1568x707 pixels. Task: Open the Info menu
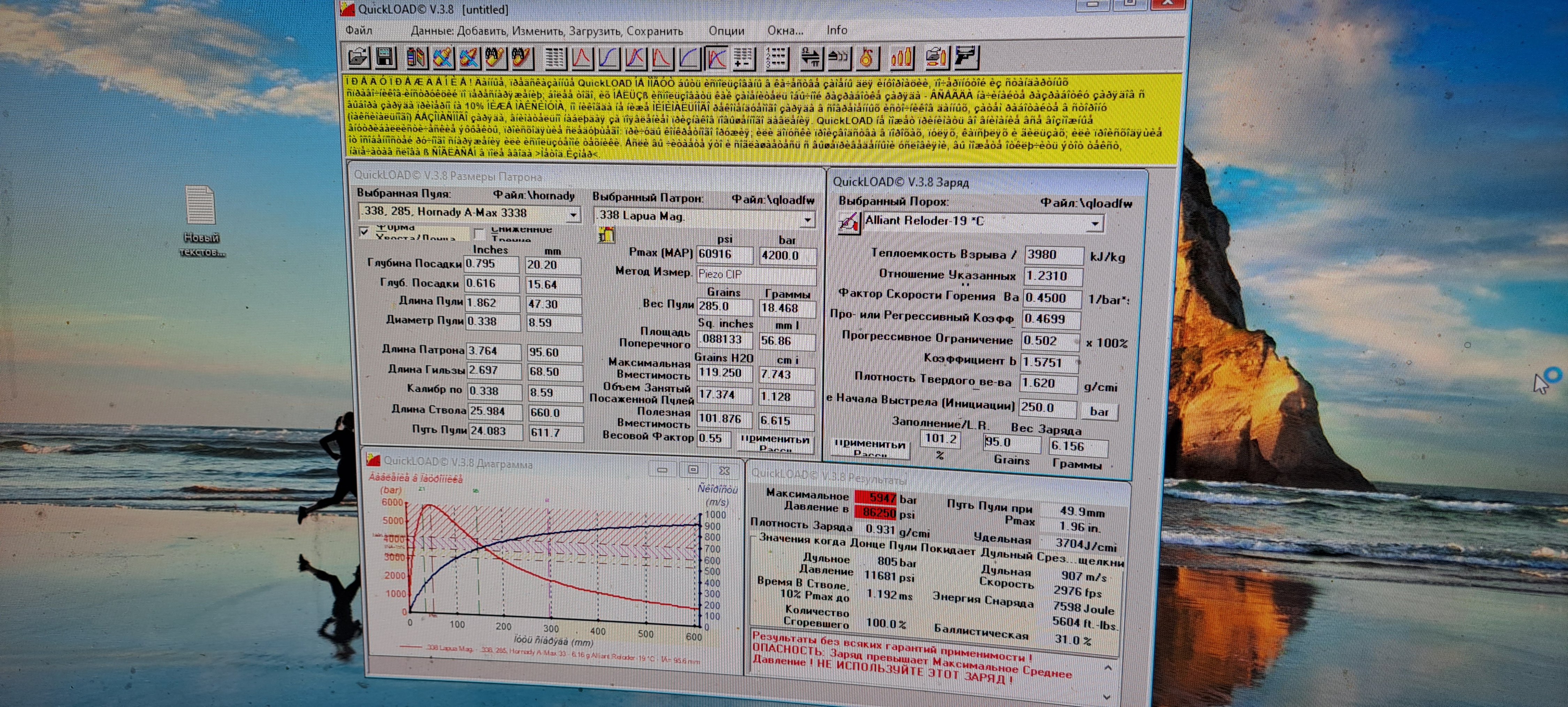pyautogui.click(x=836, y=30)
